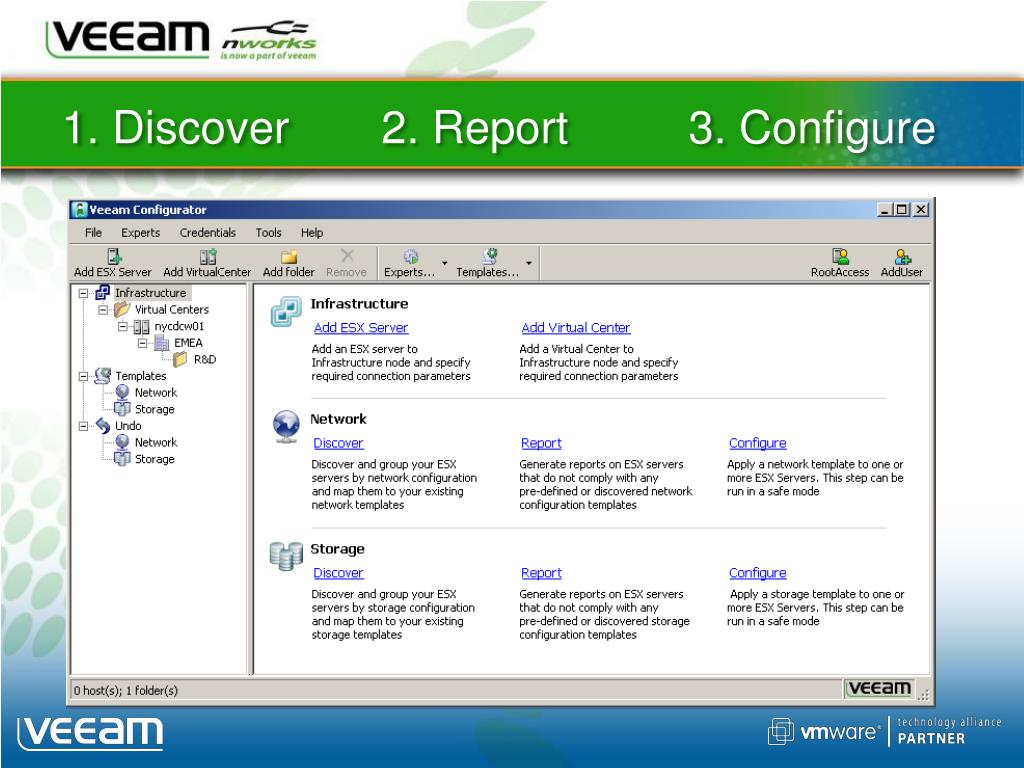Image resolution: width=1024 pixels, height=768 pixels.
Task: Click the Storage cylinders icon in main pane
Action: click(x=286, y=556)
